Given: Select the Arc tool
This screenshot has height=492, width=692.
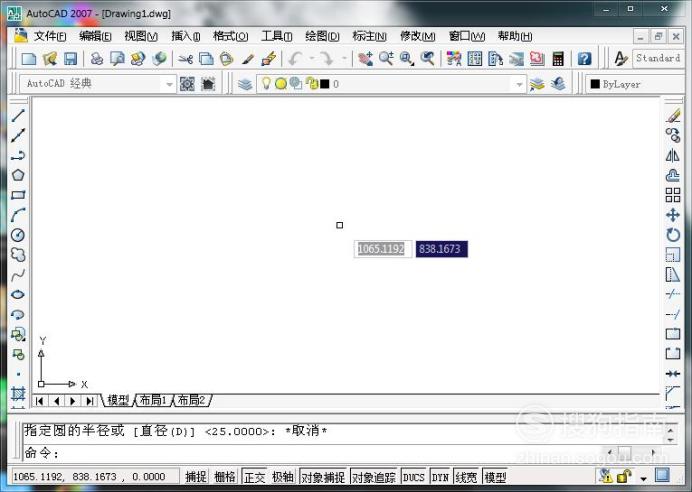Looking at the screenshot, I should pyautogui.click(x=18, y=215).
